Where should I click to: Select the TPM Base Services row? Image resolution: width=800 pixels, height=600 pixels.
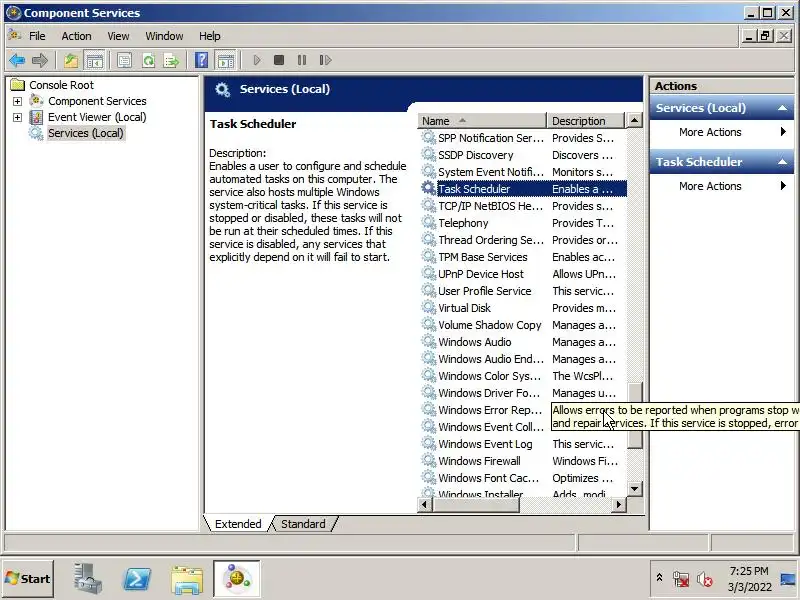pos(523,257)
